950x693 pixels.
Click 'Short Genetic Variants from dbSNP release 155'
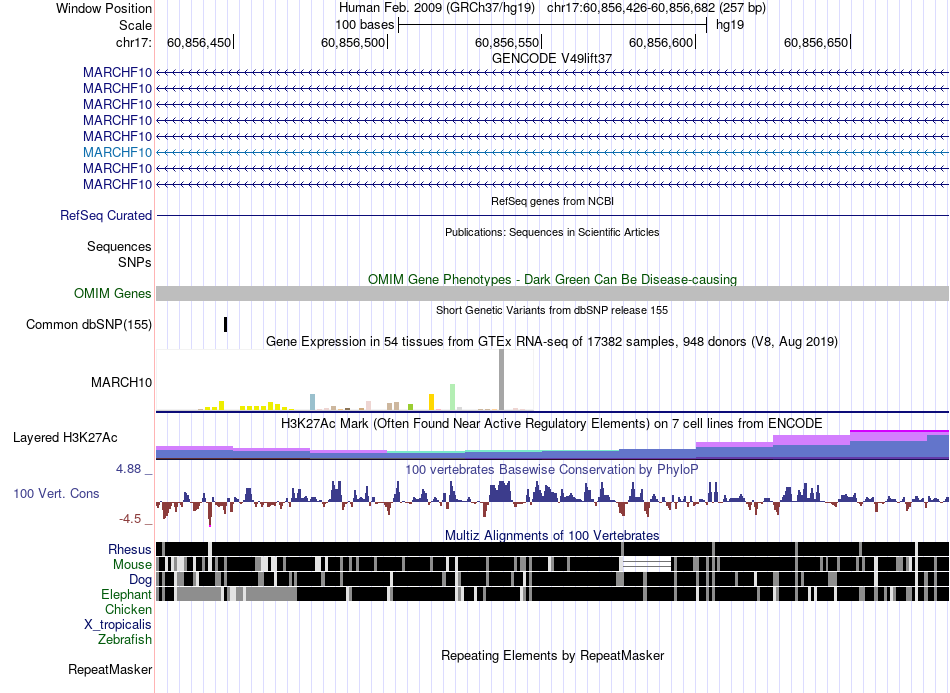click(x=552, y=310)
